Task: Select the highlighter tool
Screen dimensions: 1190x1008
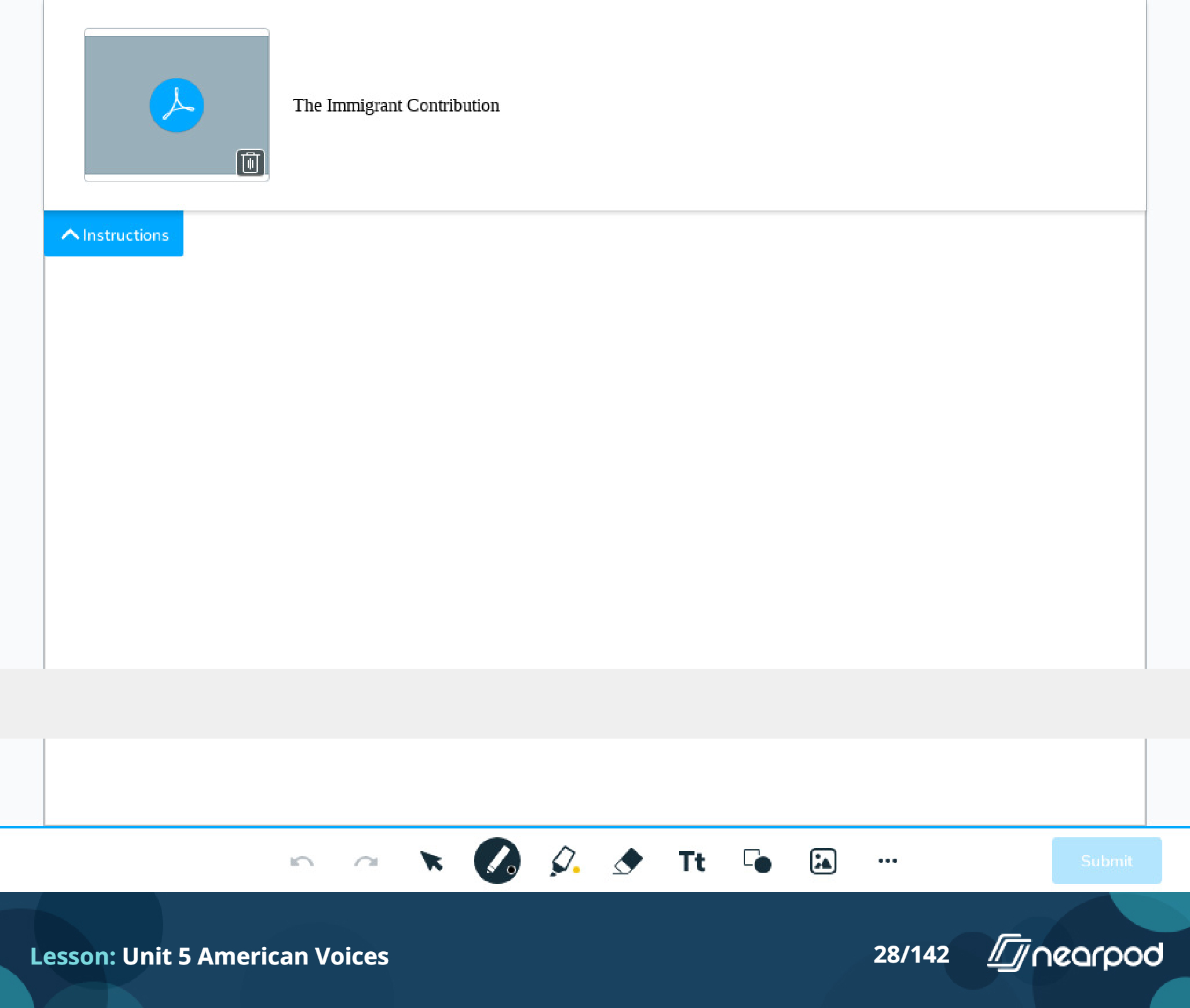Action: tap(564, 861)
